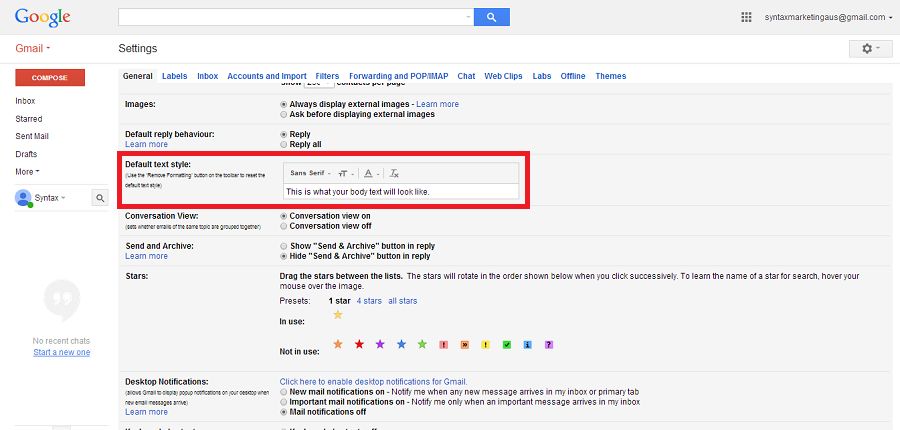Click the Compose button
Viewport: 900px width, 430px height.
(x=50, y=78)
